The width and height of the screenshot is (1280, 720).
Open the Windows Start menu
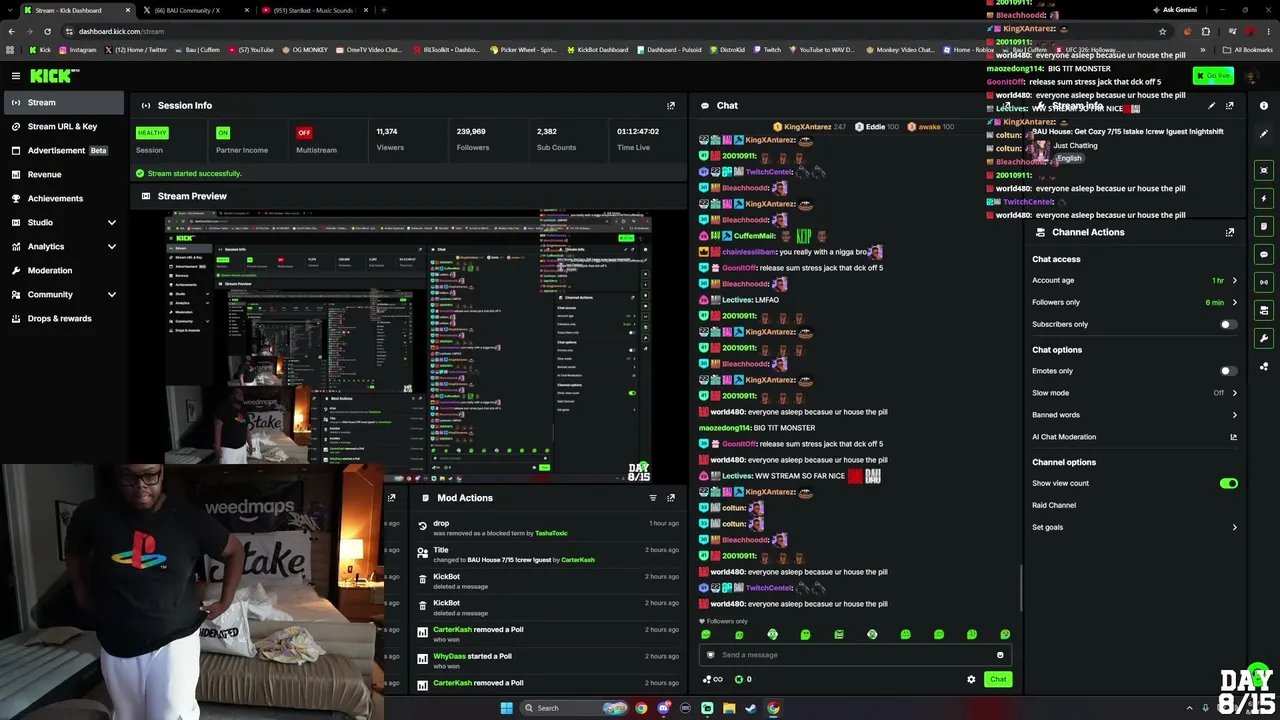pos(506,708)
